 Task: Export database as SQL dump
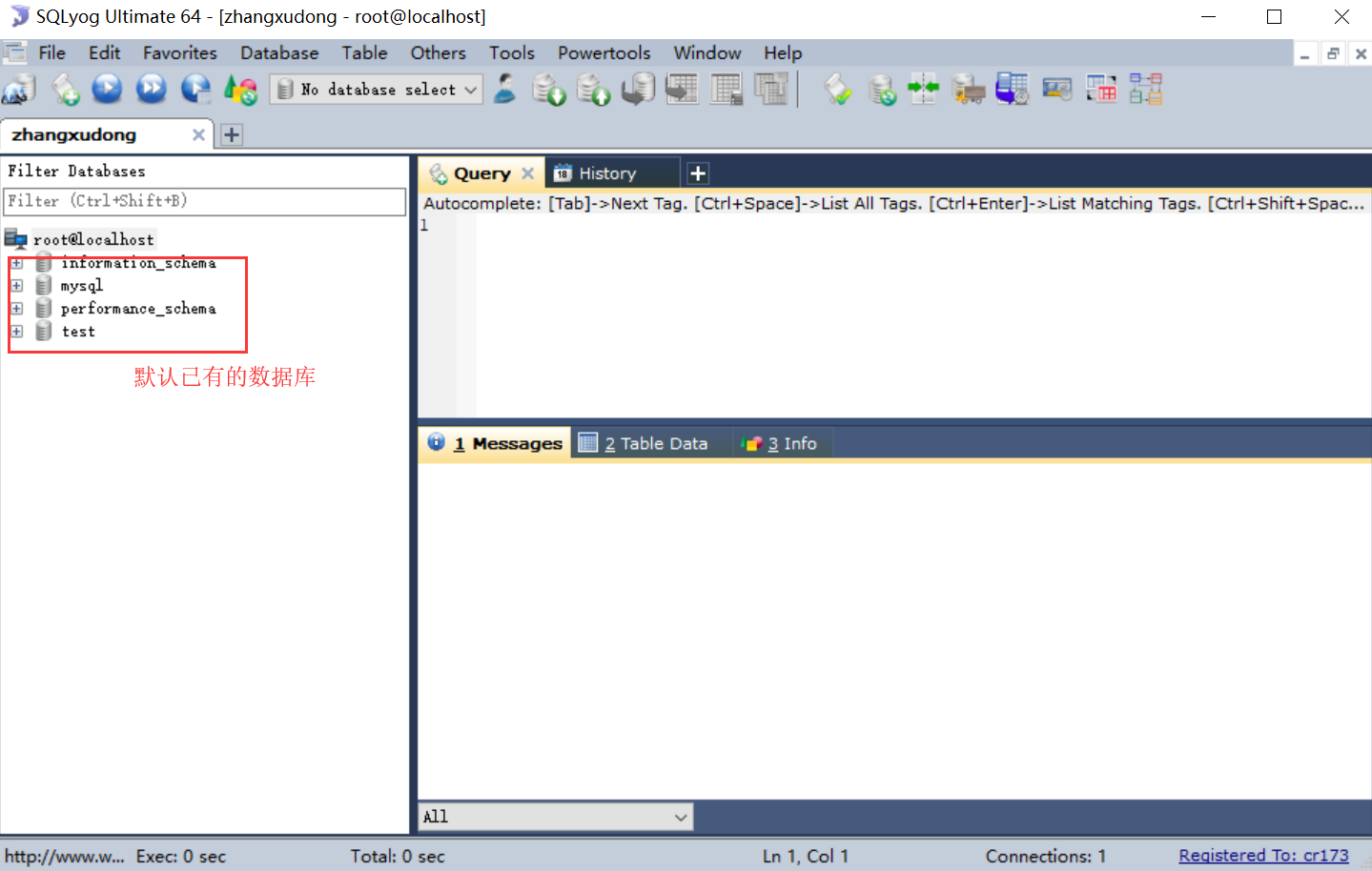click(x=549, y=89)
